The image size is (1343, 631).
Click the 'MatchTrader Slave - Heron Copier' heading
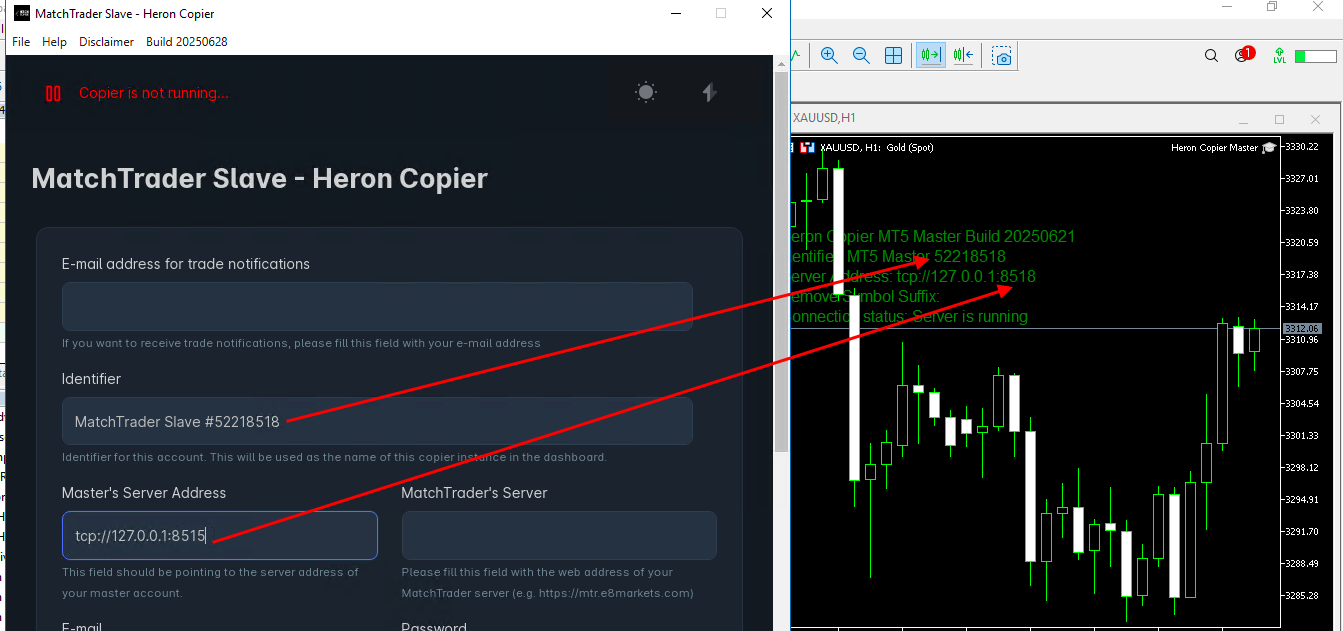coord(260,179)
